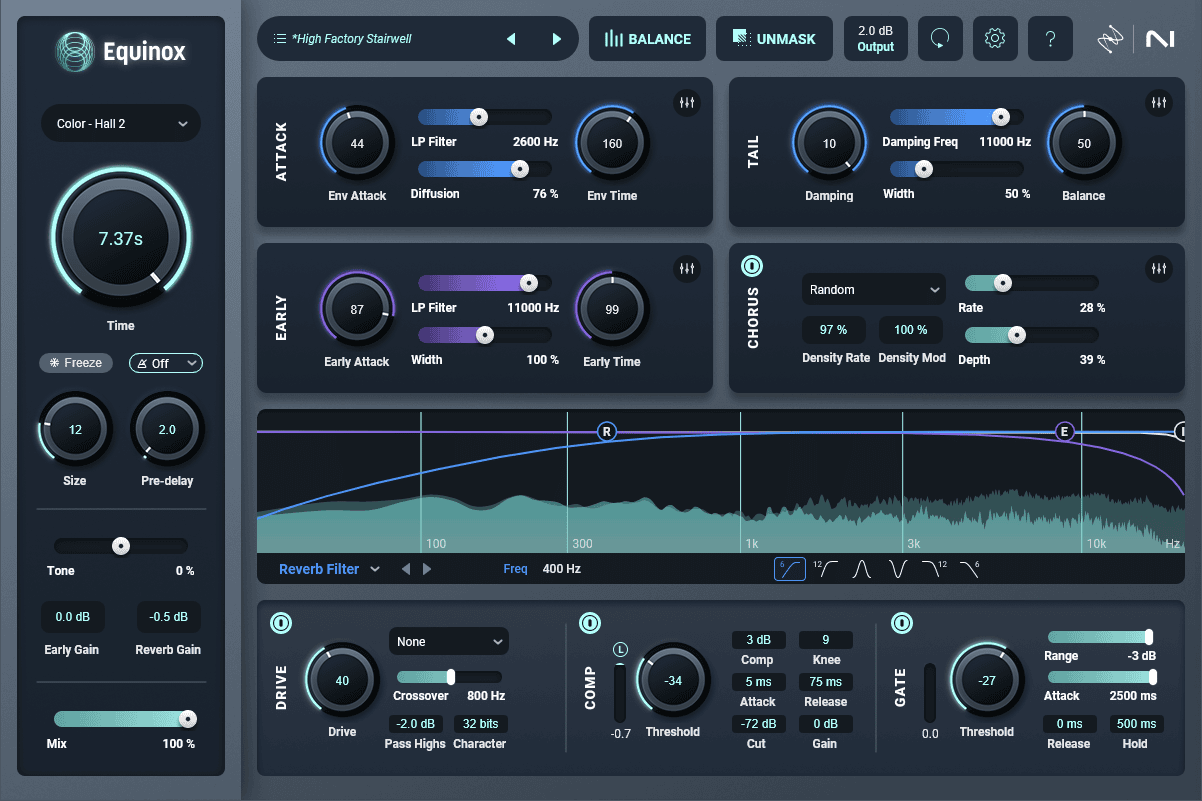Click the R node on filter curve

(607, 432)
